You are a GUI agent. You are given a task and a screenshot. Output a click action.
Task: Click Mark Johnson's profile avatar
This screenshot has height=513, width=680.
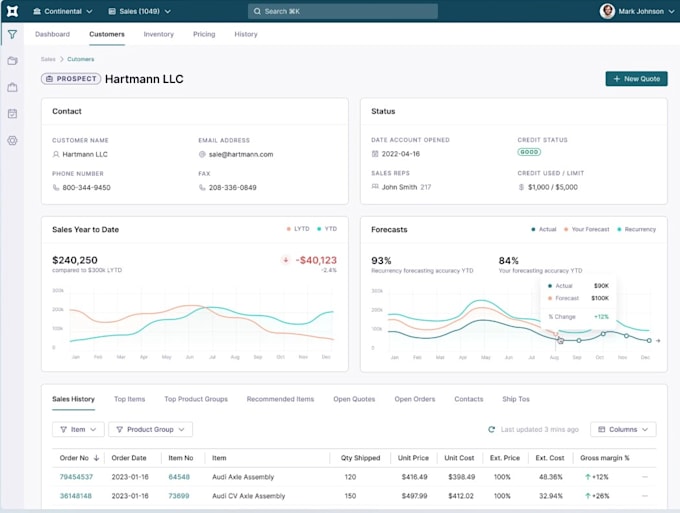click(607, 11)
